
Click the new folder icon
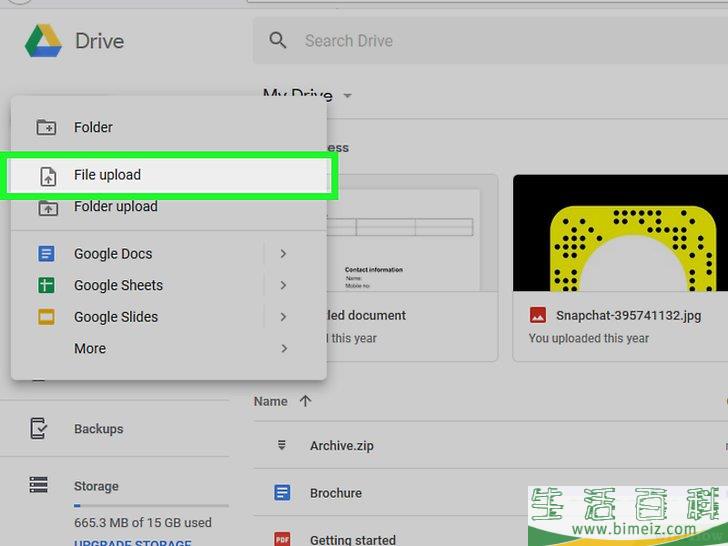click(x=46, y=127)
